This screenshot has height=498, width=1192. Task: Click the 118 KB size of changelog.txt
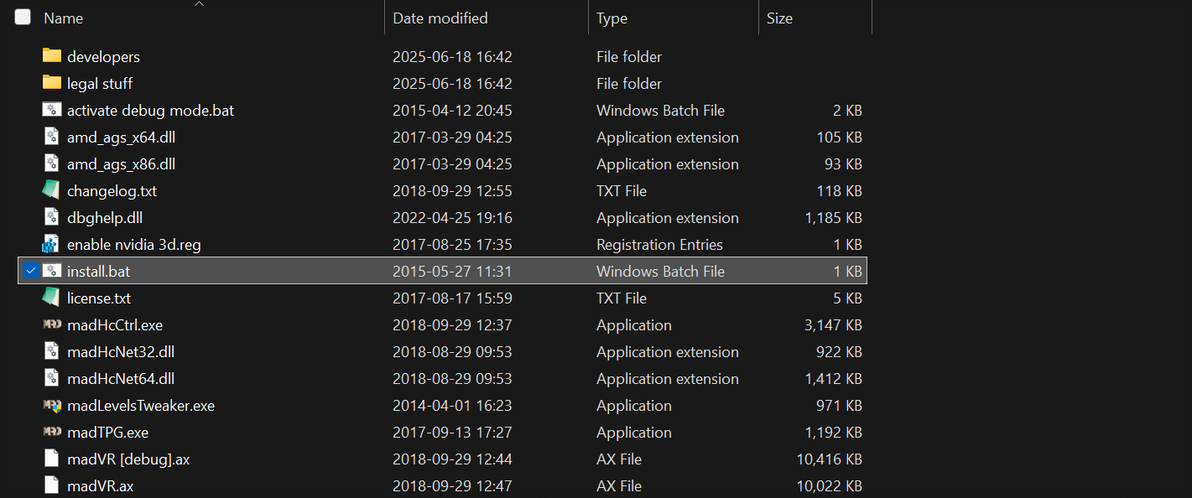click(x=839, y=191)
